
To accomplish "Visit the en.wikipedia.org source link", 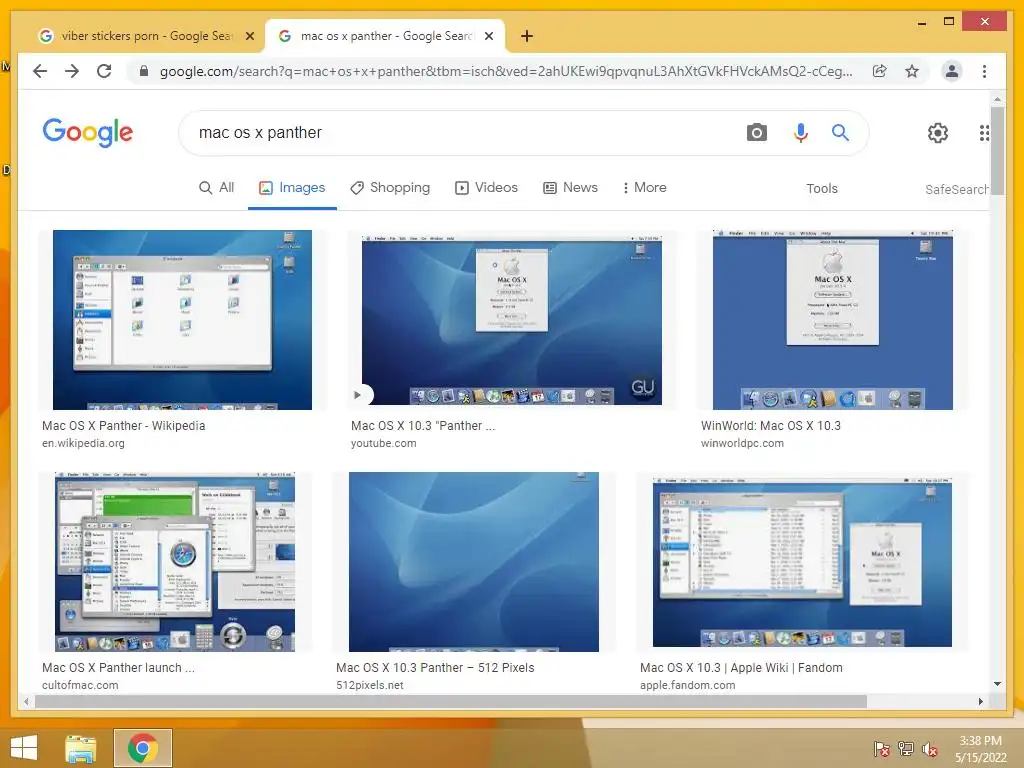I will tap(83, 443).
